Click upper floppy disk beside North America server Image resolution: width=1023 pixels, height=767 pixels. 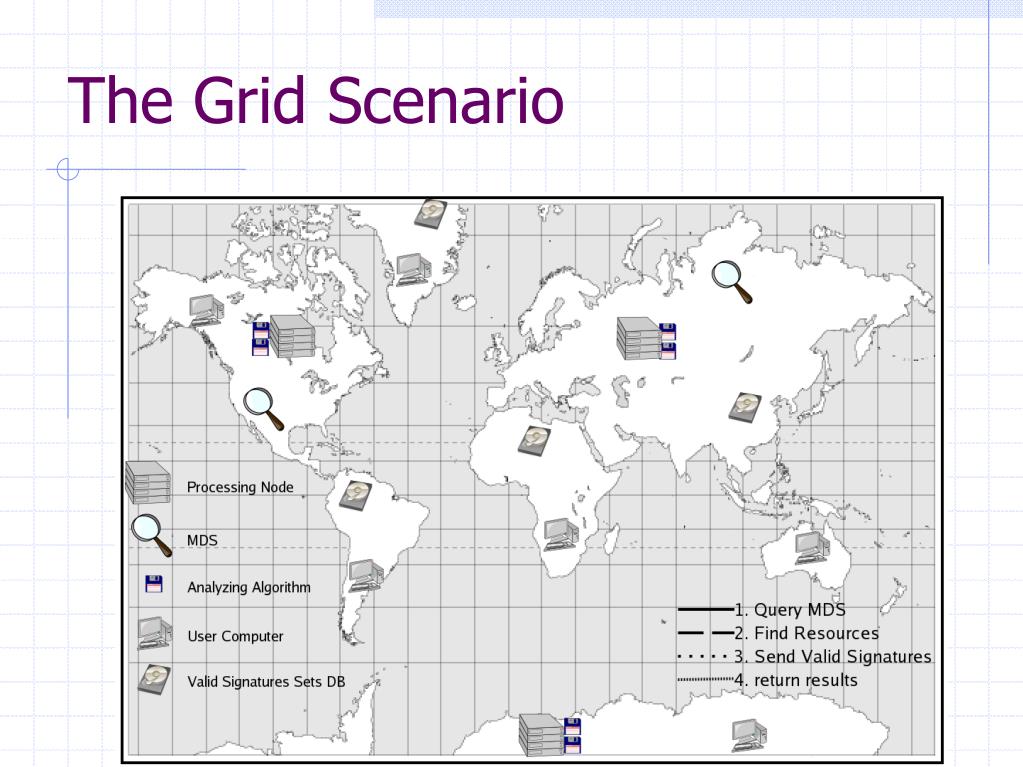pos(260,329)
